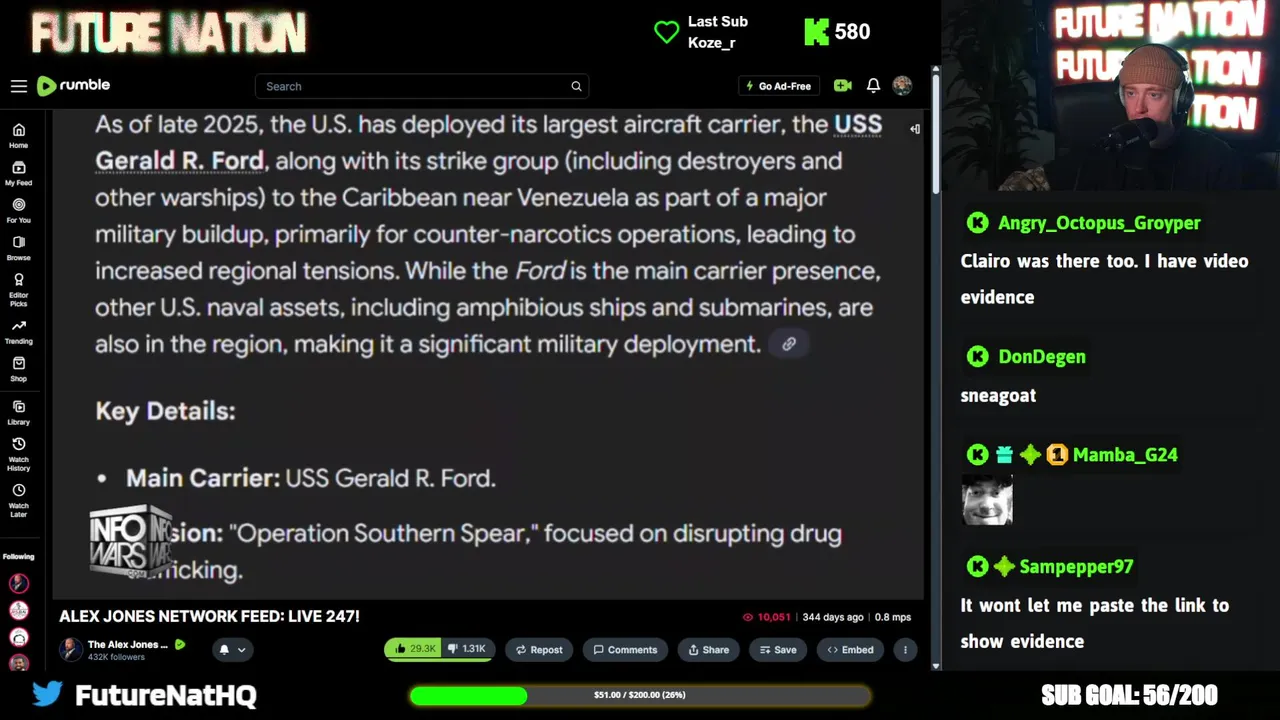The width and height of the screenshot is (1280, 720).
Task: Click Sampepper97 username in chat
Action: (1076, 567)
